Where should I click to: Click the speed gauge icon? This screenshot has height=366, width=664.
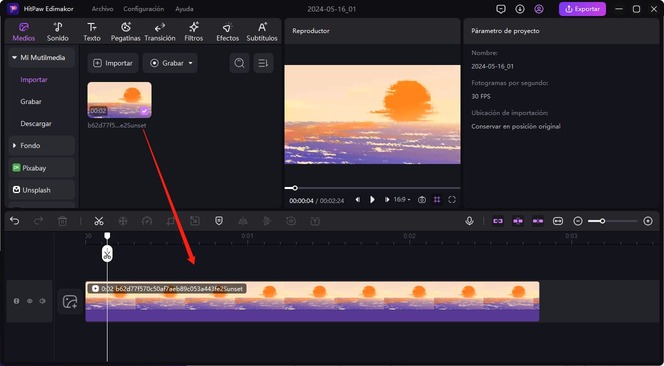click(x=147, y=221)
